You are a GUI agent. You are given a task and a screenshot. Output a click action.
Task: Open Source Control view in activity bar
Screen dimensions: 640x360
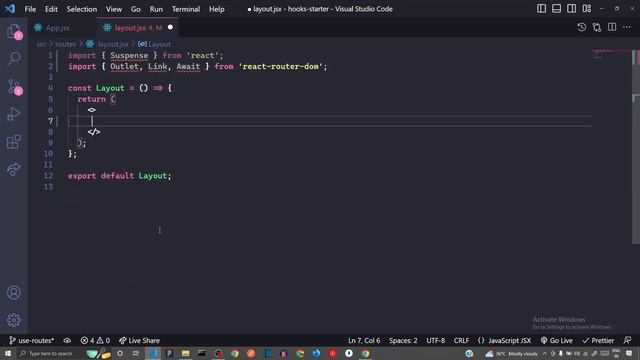[14, 87]
